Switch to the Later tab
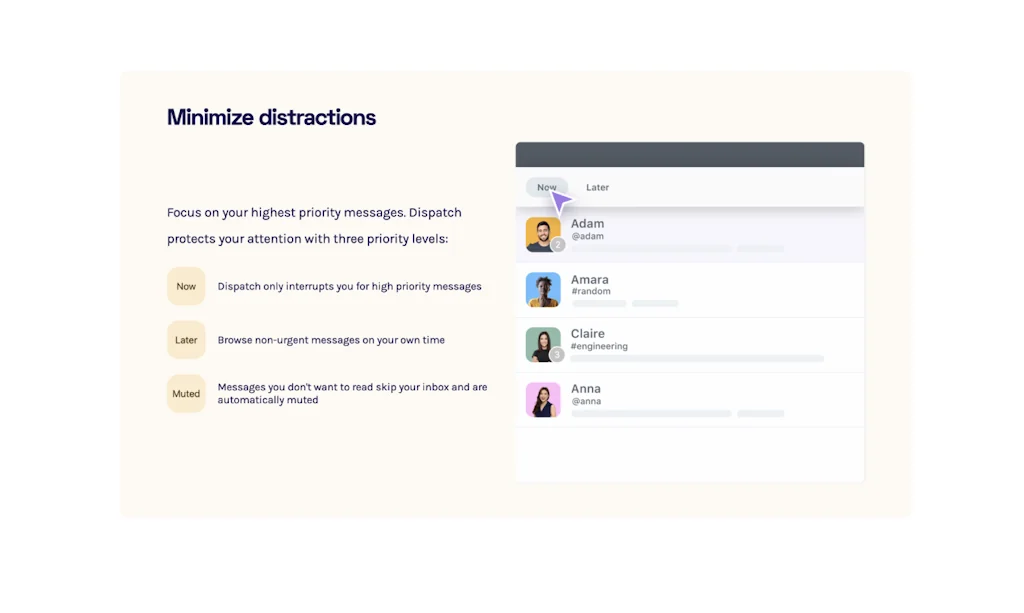The height and width of the screenshot is (613, 1024). (x=597, y=187)
